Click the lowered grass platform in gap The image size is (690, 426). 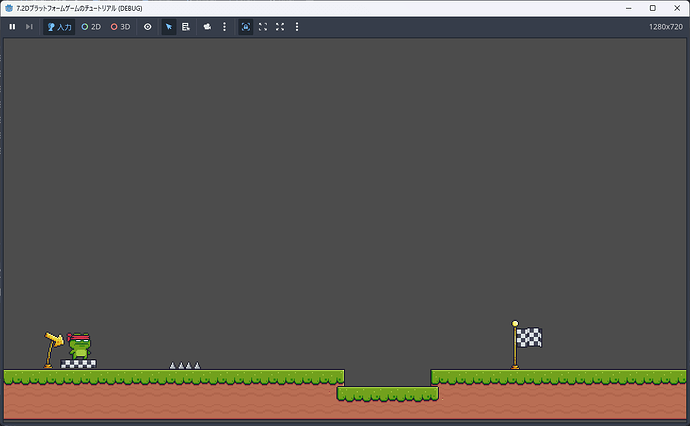pos(388,394)
